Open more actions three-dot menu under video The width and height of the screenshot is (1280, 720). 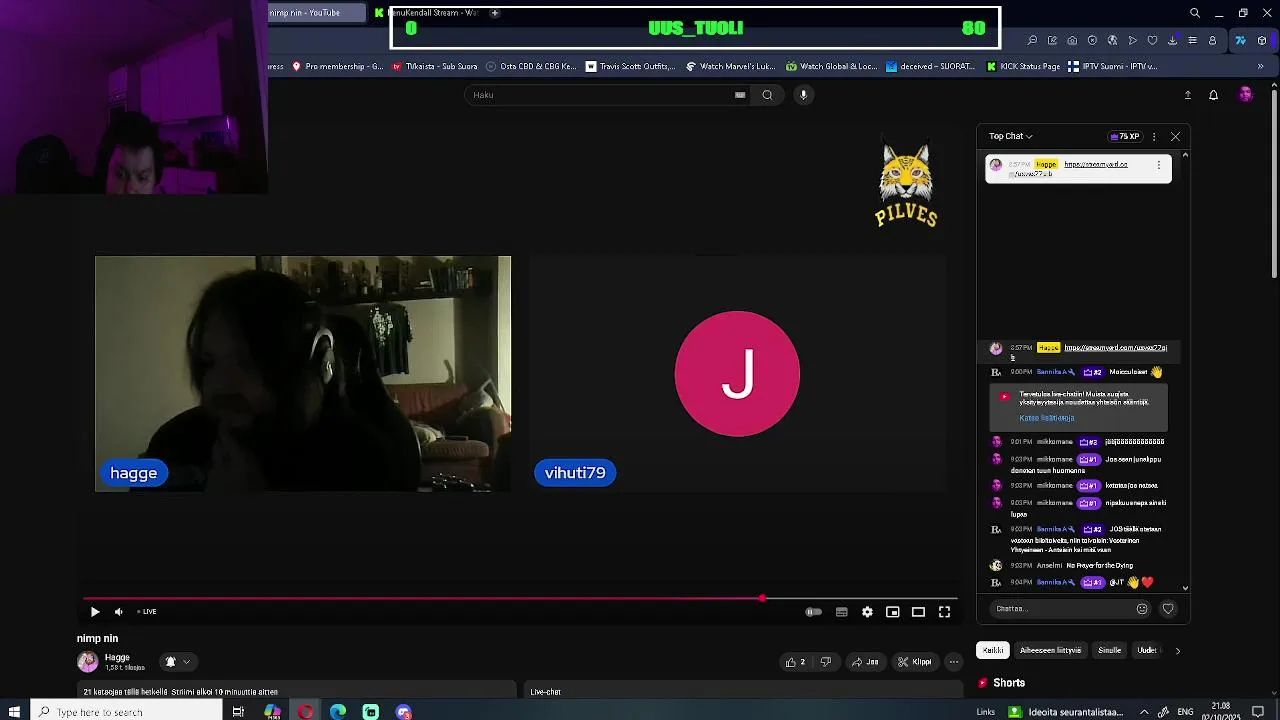tap(954, 662)
